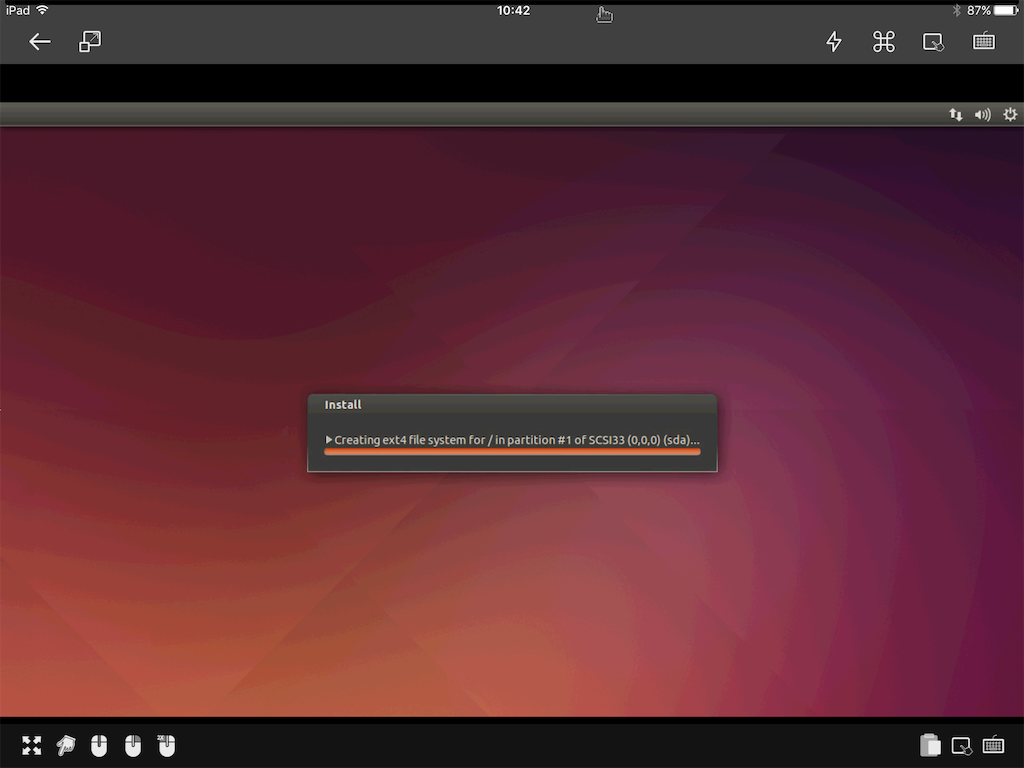Show keyboard from the bottom bar
Viewport: 1024px width, 768px height.
pos(993,745)
